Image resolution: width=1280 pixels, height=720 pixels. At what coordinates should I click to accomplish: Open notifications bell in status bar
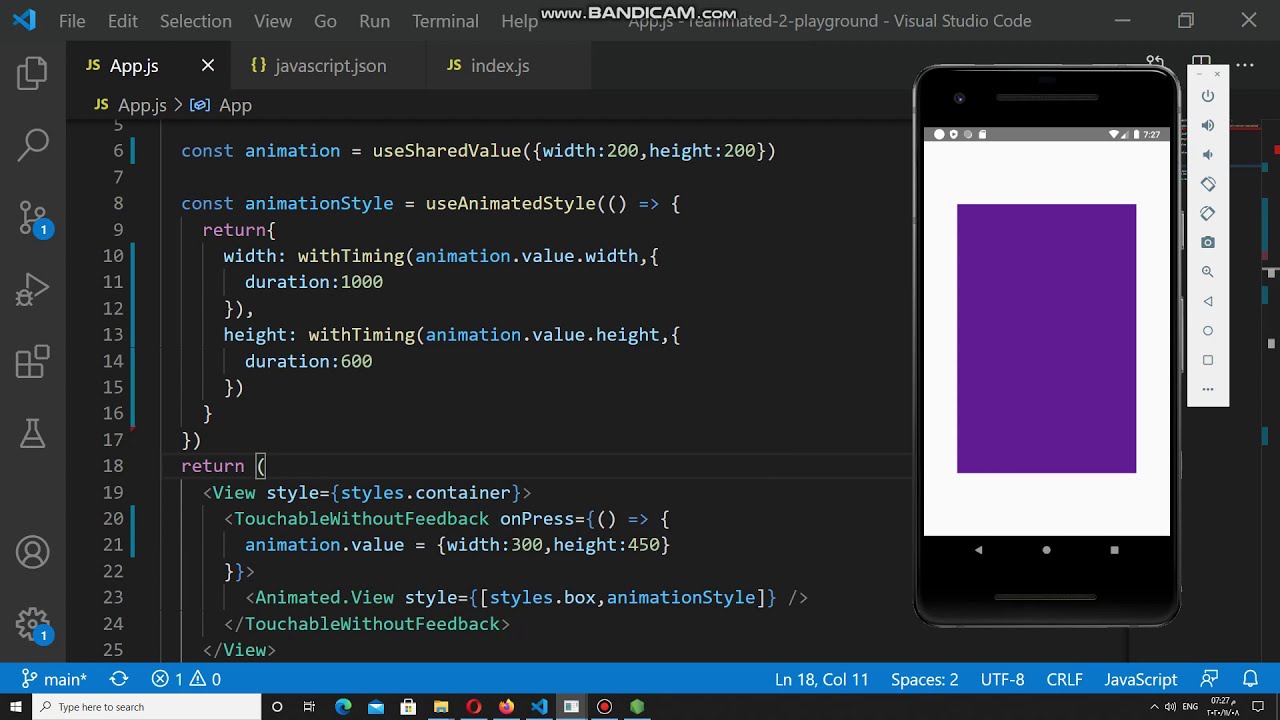(x=1250, y=679)
